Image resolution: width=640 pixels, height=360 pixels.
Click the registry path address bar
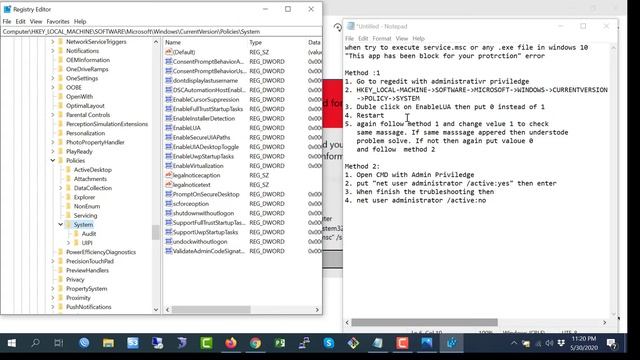pyautogui.click(x=161, y=31)
